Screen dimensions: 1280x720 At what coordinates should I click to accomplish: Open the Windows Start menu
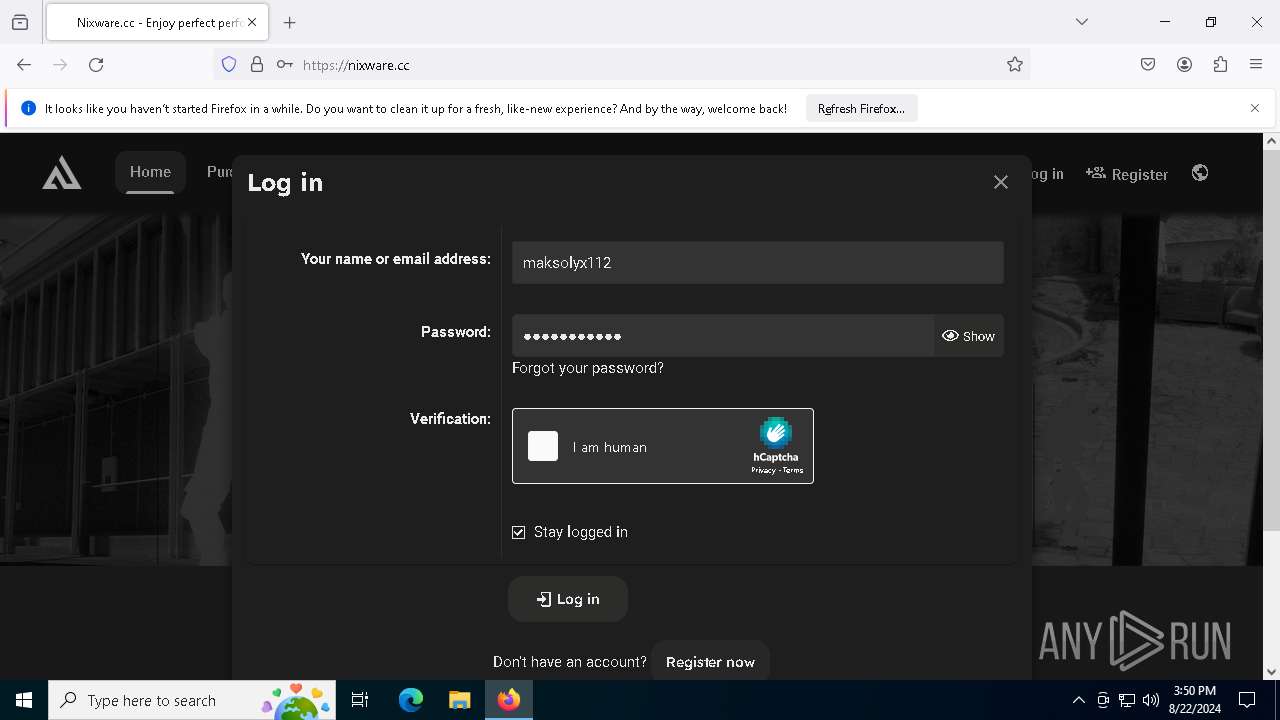pyautogui.click(x=24, y=700)
